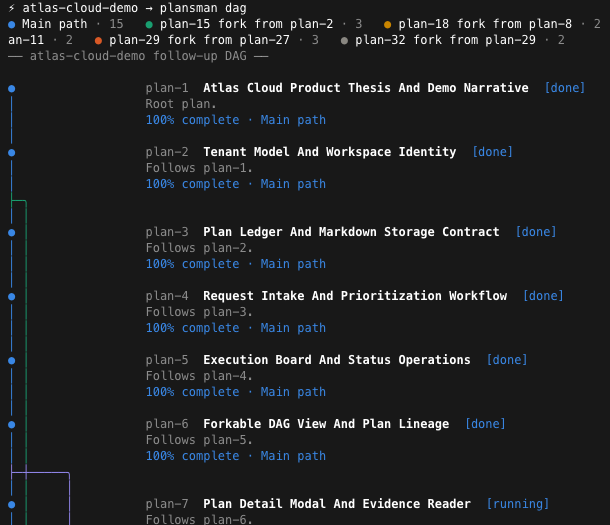Click the [done] status of plan-4
This screenshot has width=610, height=525.
tap(543, 296)
